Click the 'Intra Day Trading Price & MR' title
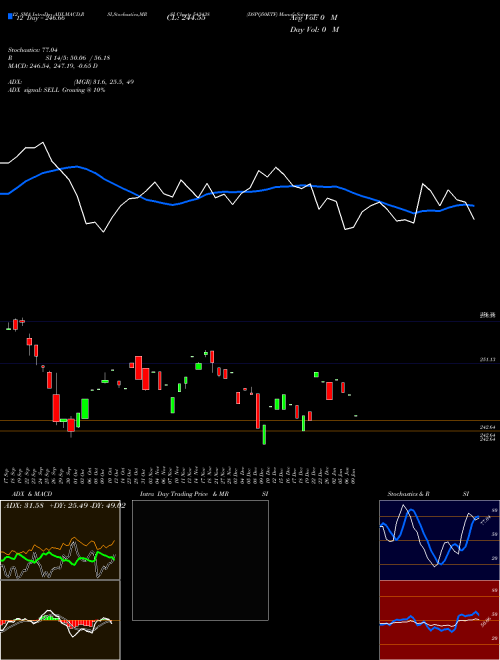 click(184, 494)
